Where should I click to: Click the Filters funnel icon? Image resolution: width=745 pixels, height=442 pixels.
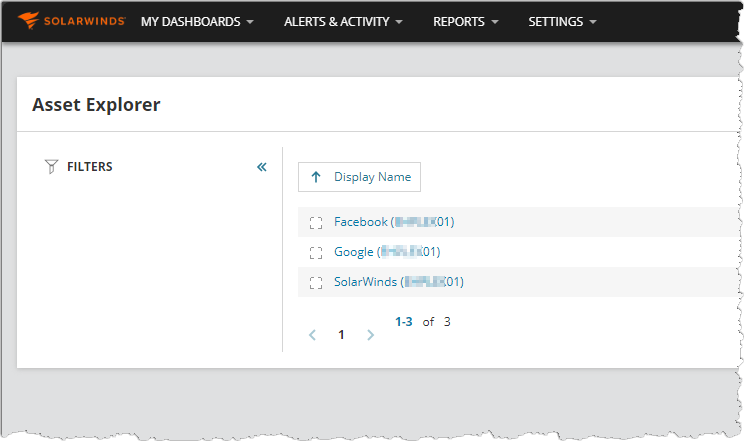coord(51,166)
